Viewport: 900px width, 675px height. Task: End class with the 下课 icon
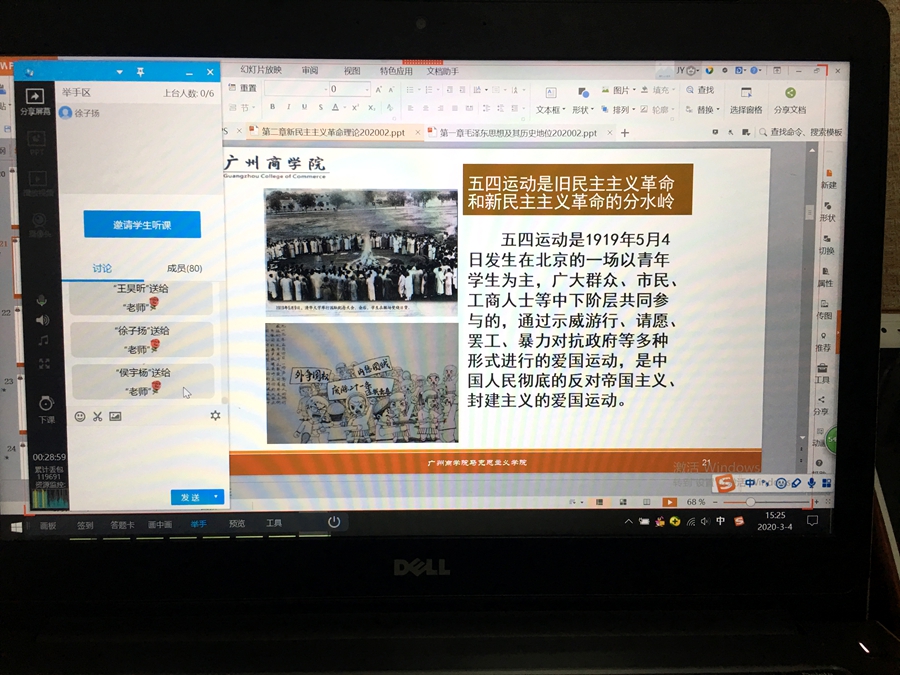(46, 406)
